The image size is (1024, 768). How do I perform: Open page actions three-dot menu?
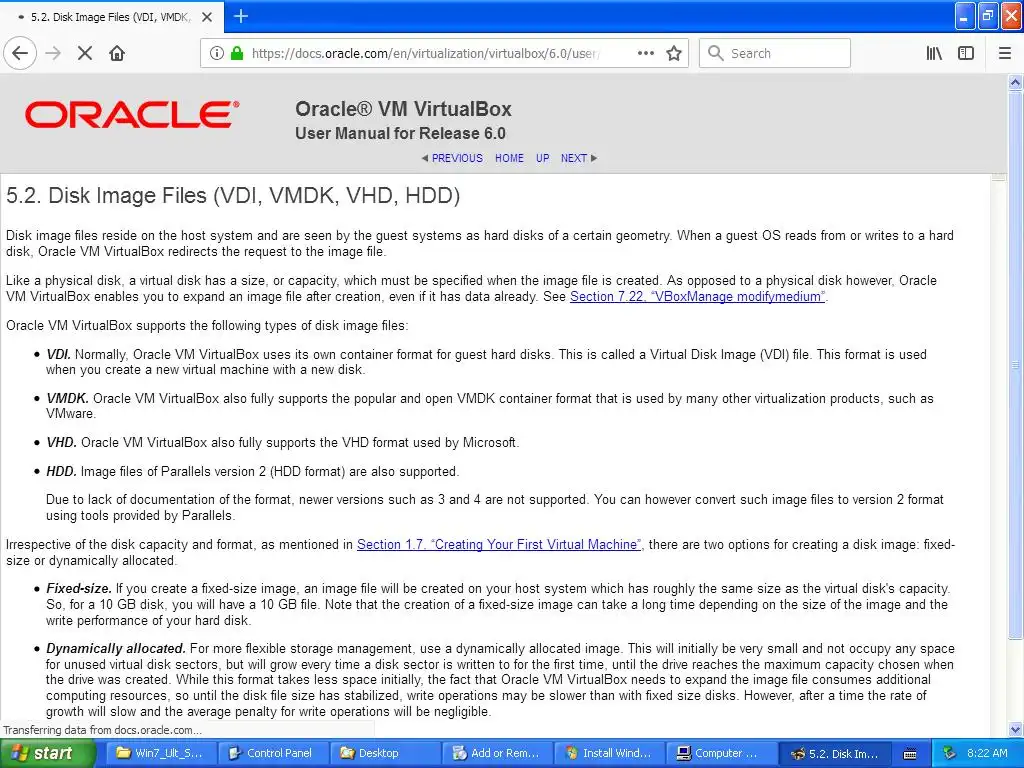[x=645, y=54]
